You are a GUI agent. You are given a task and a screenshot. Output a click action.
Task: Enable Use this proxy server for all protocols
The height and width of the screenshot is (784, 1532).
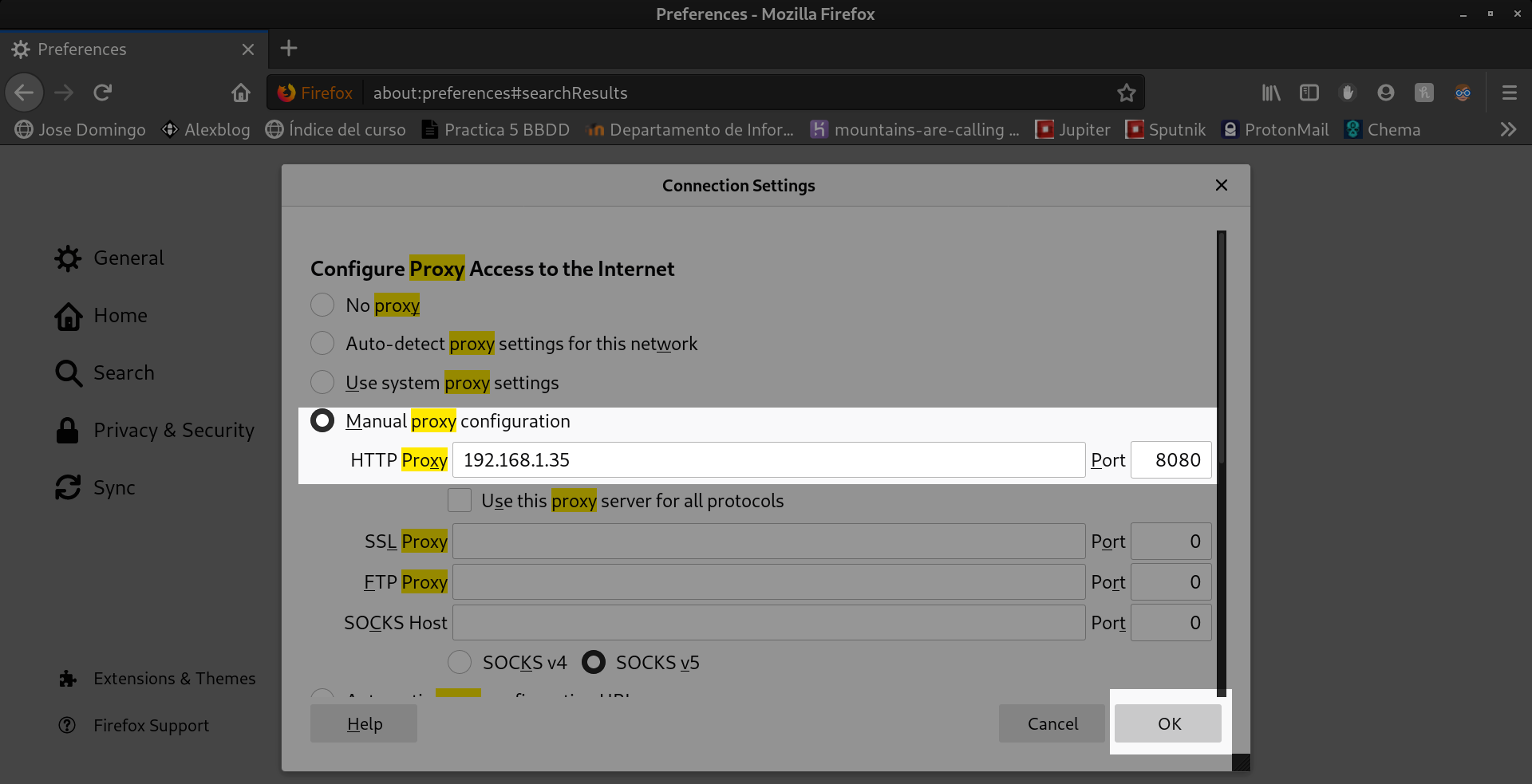[x=460, y=500]
